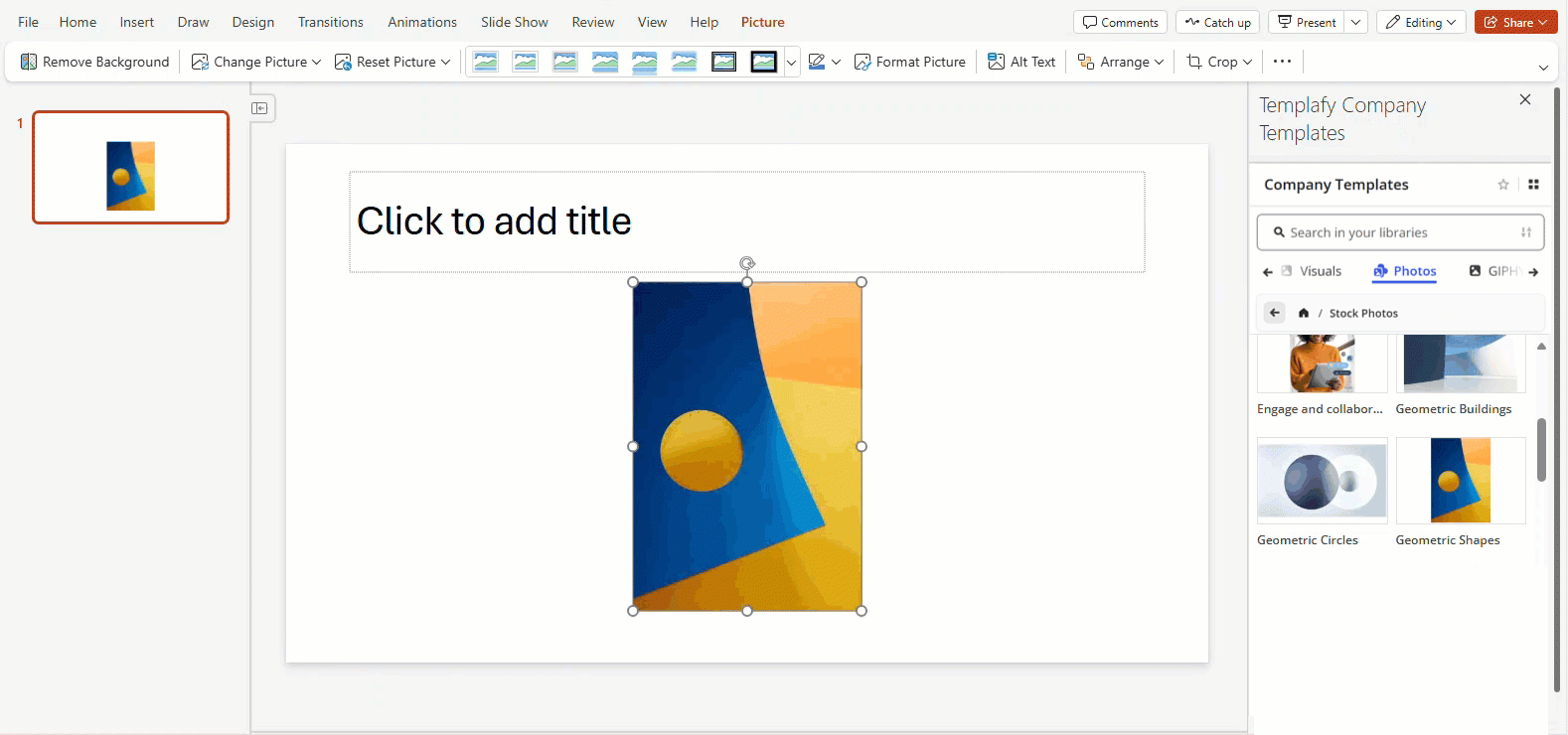The image size is (1568, 735).
Task: Click Search in your libraries field
Action: [x=1400, y=232]
